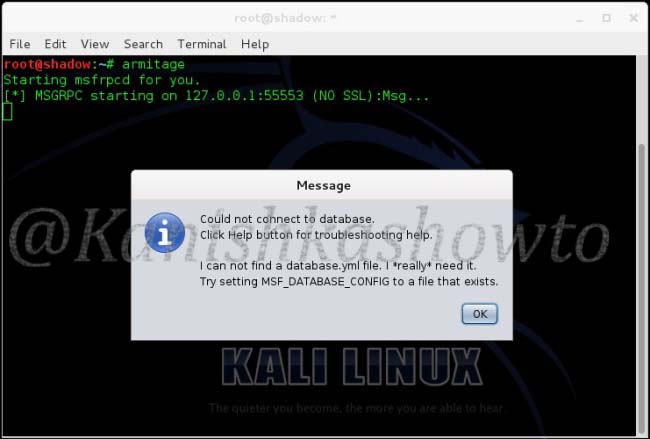Screen dimensions: 650x439
Task: Dismiss the Message dialog with OK
Action: tap(480, 314)
